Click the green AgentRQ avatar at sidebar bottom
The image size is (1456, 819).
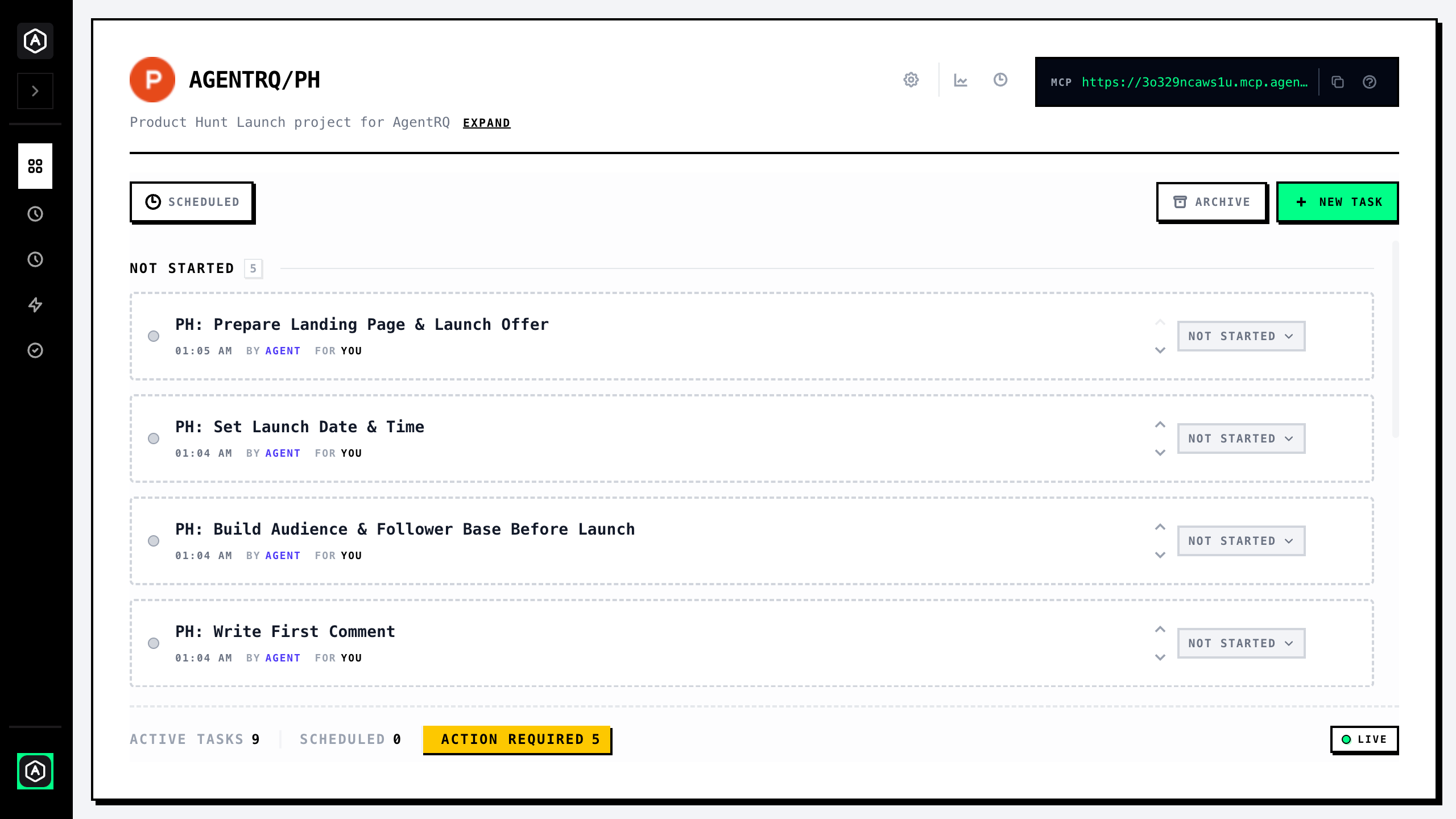coord(35,771)
